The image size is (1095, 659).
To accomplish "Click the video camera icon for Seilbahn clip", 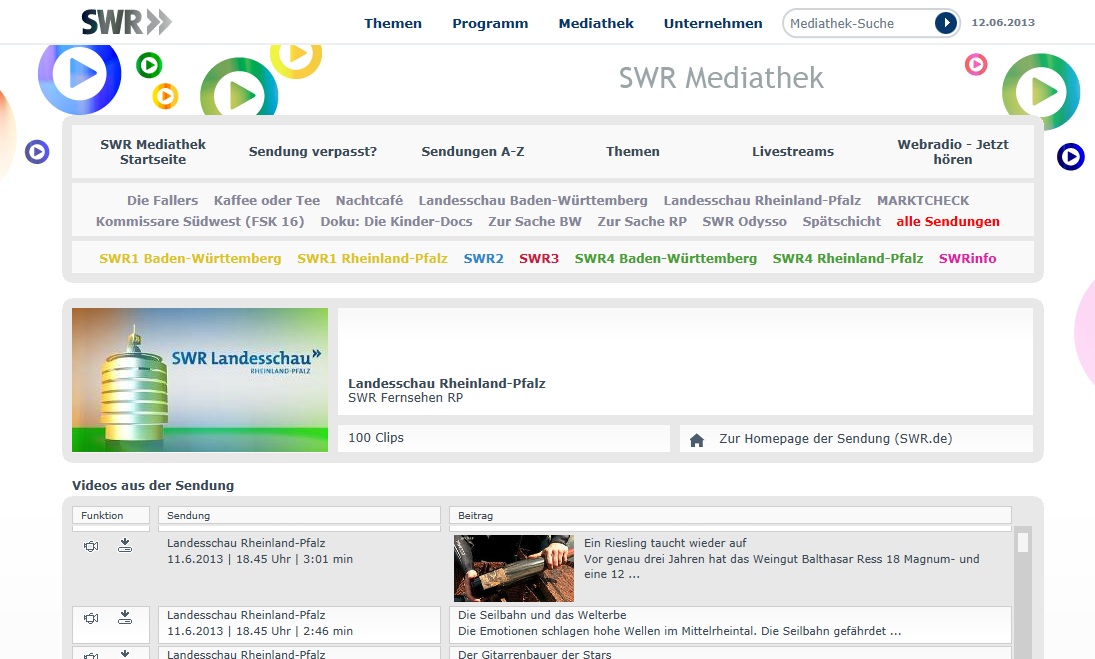I will (x=91, y=618).
